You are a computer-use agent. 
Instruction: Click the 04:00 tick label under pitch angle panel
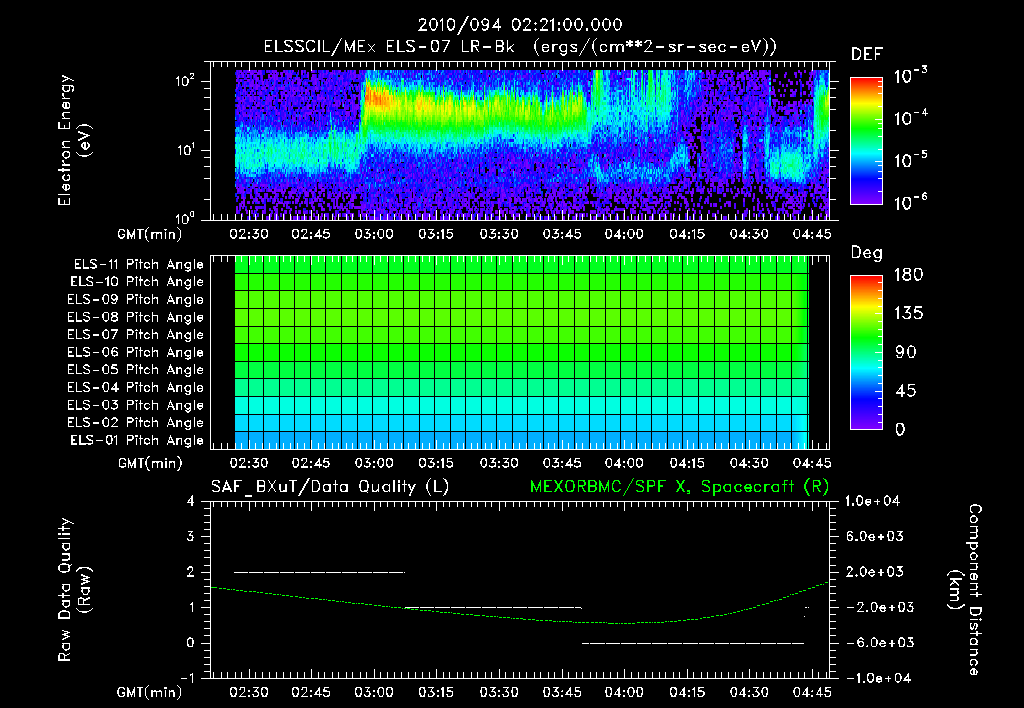click(624, 464)
